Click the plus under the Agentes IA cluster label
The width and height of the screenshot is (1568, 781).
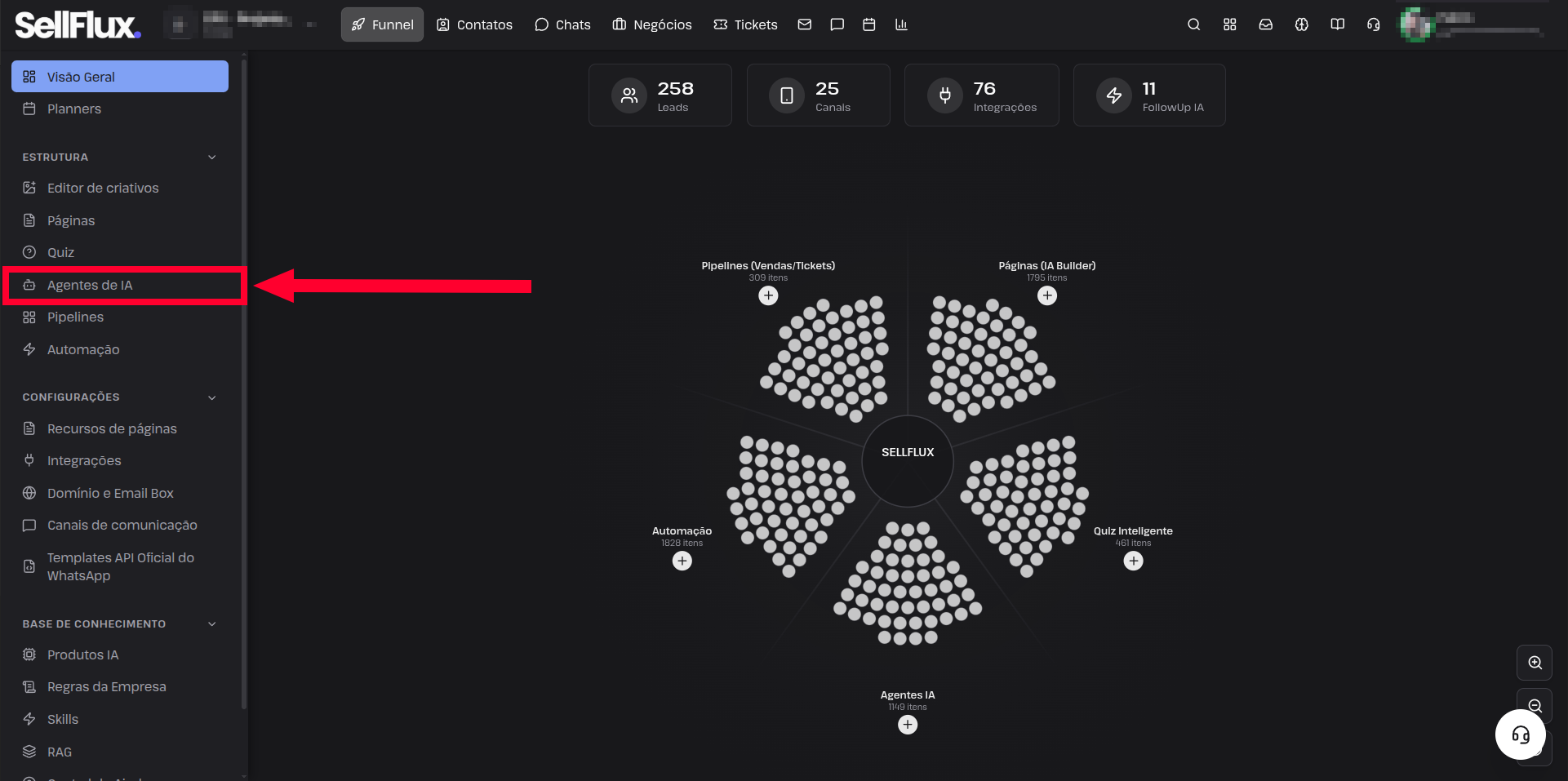click(x=908, y=725)
